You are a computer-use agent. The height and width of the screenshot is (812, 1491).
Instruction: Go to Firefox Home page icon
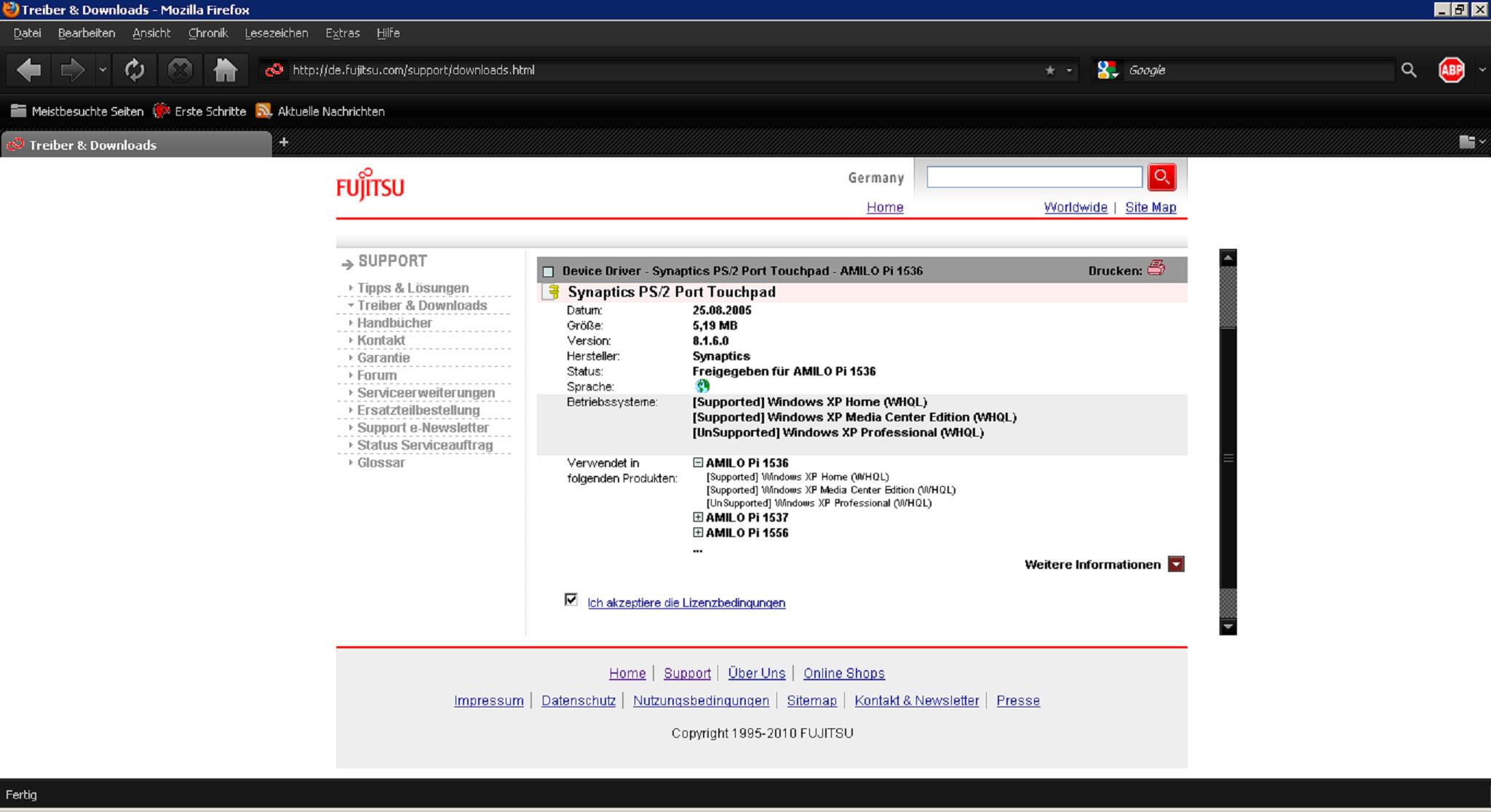tap(225, 71)
